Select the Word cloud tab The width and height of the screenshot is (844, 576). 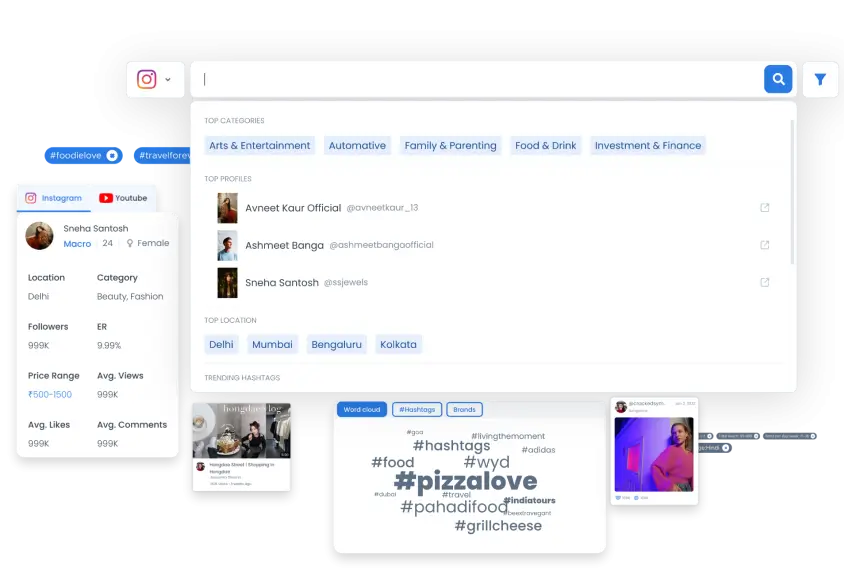pos(362,410)
